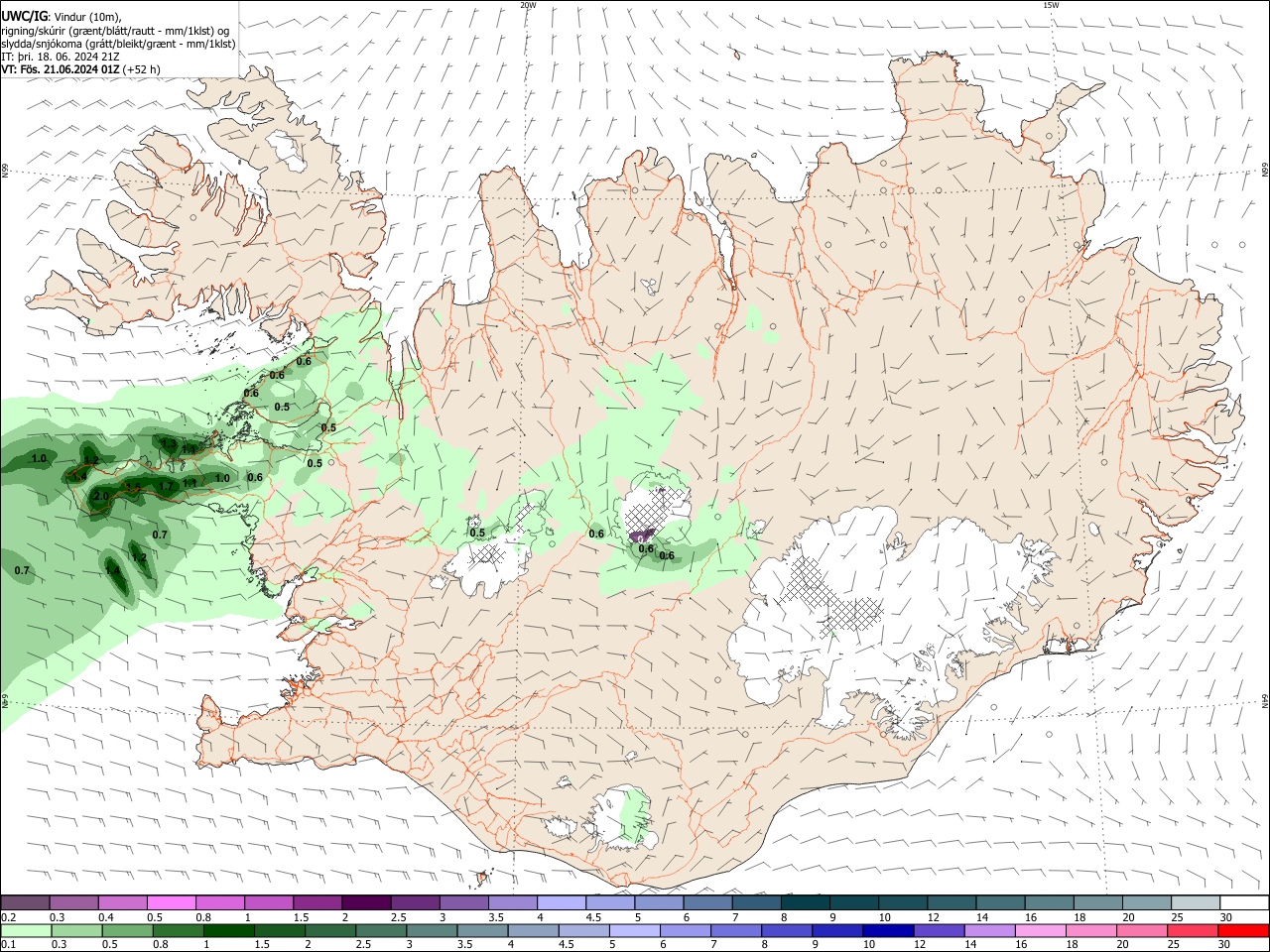
Task: Pick the darkest purple 2 mm snow legend swatch
Action: (365, 902)
